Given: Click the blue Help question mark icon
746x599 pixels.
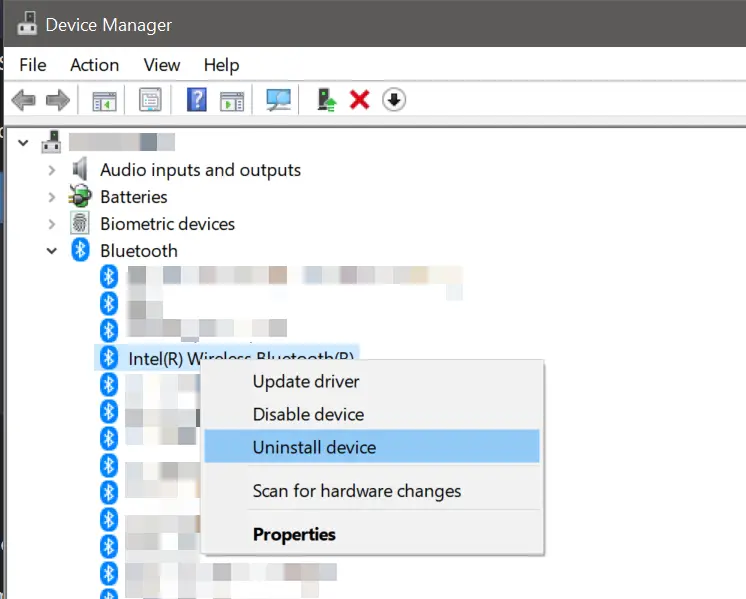Looking at the screenshot, I should 197,100.
